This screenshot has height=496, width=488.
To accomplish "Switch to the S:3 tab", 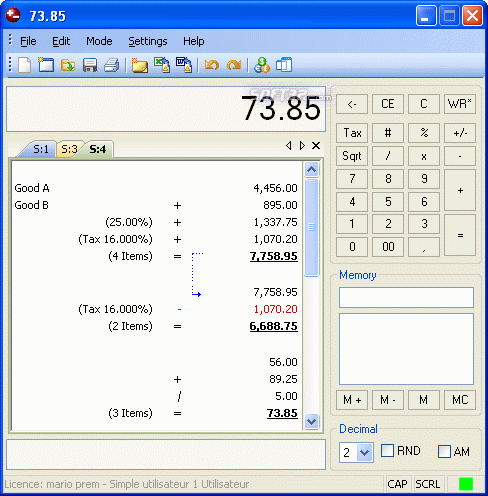I will (x=69, y=149).
